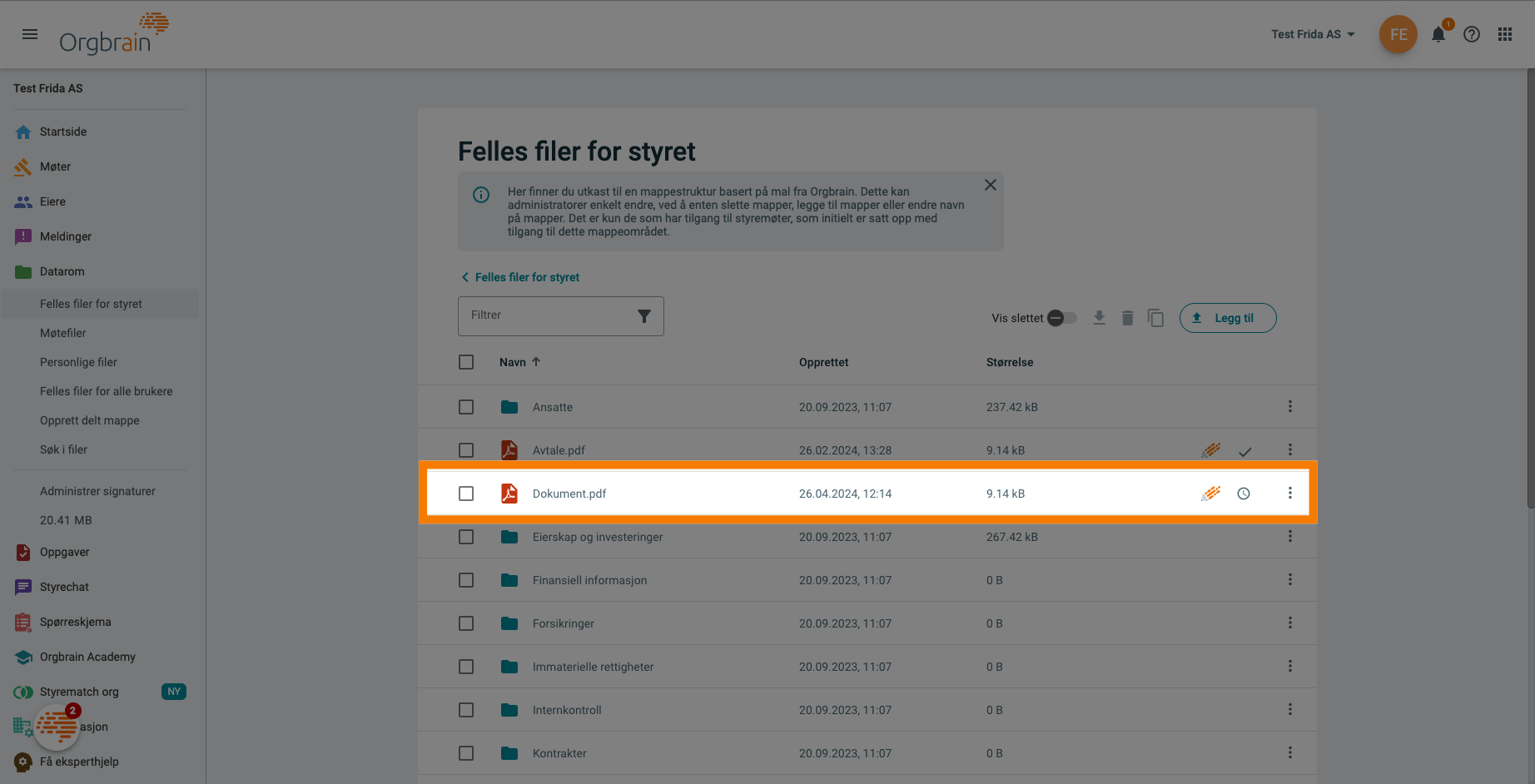Select Felles filer for alle brukere

click(x=107, y=391)
